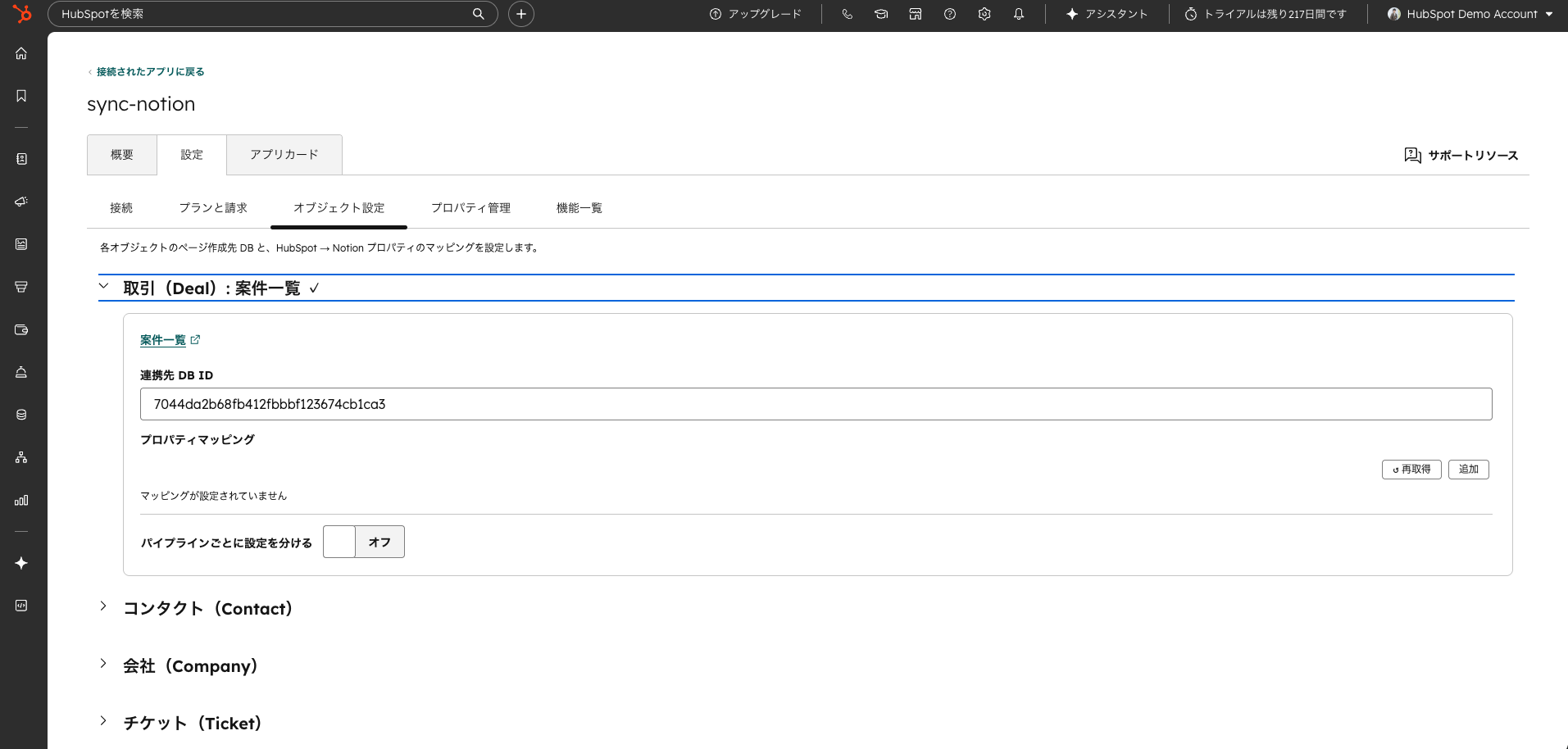Open the Academy graduation cap icon
1568x749 pixels.
click(x=881, y=14)
